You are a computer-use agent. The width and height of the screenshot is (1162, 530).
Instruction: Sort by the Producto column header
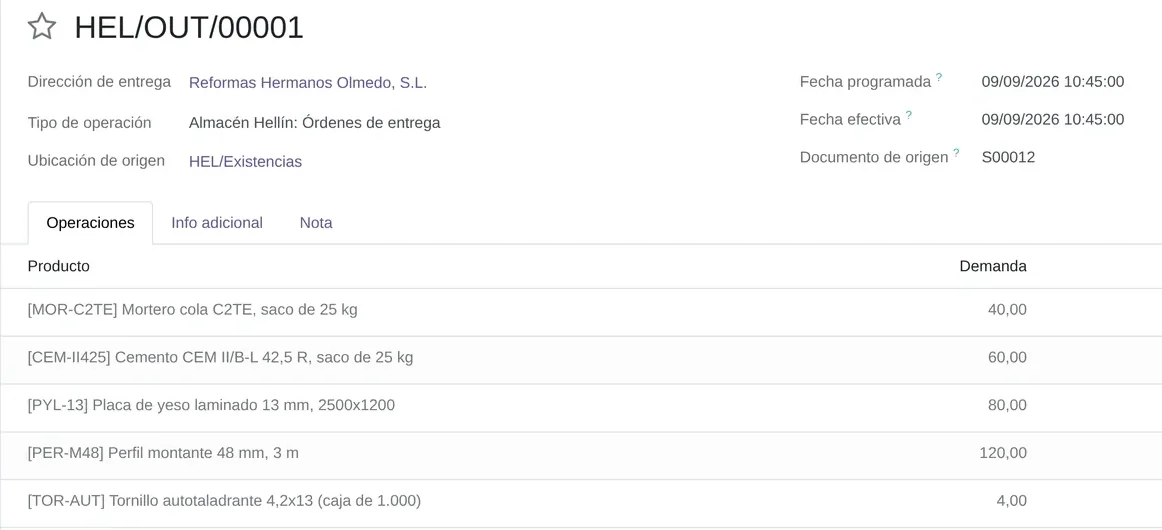tap(59, 266)
